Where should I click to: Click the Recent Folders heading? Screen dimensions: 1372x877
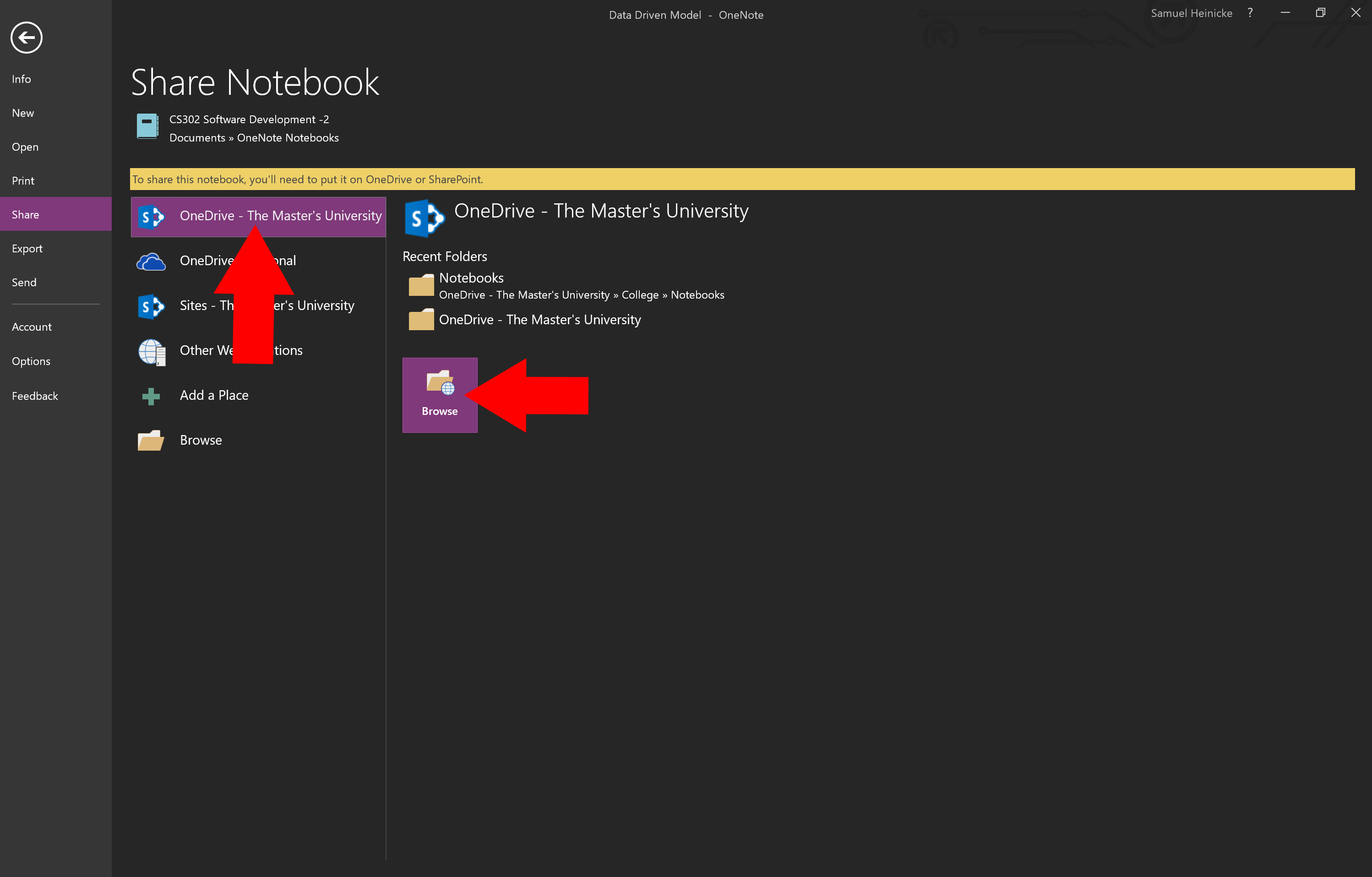pyautogui.click(x=444, y=256)
